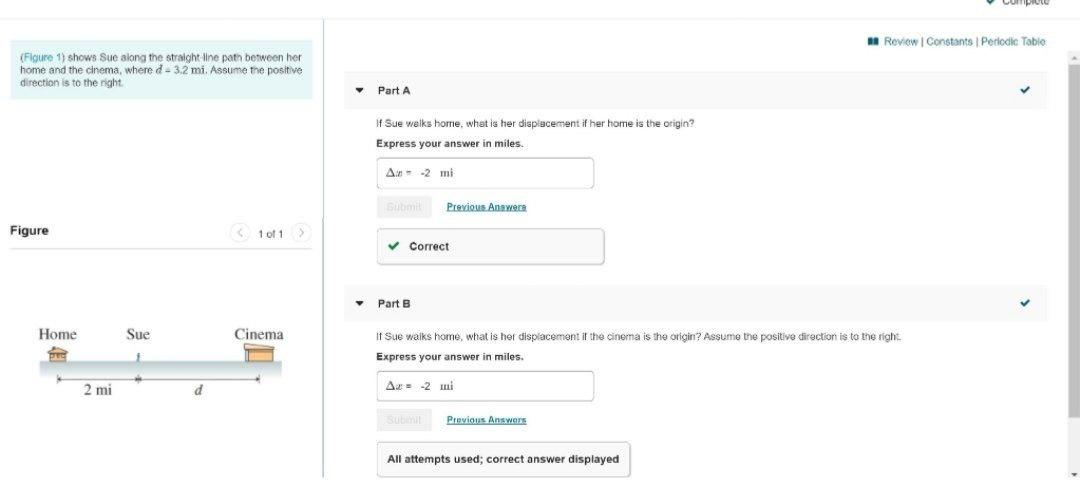Viewport: 1080px width, 500px height.
Task: Go to the previous figure
Action: click(240, 234)
